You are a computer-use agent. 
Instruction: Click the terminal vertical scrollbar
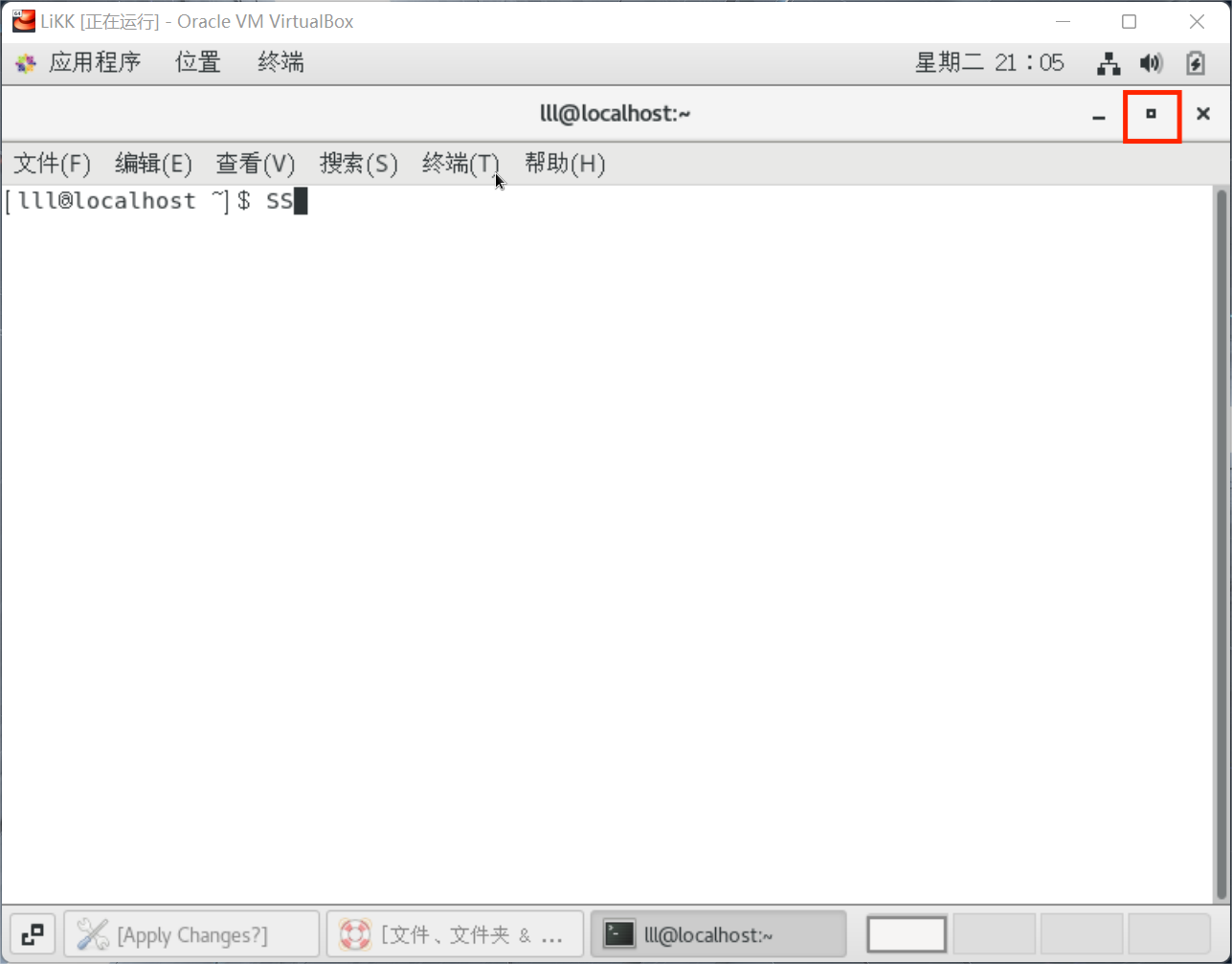click(1221, 544)
